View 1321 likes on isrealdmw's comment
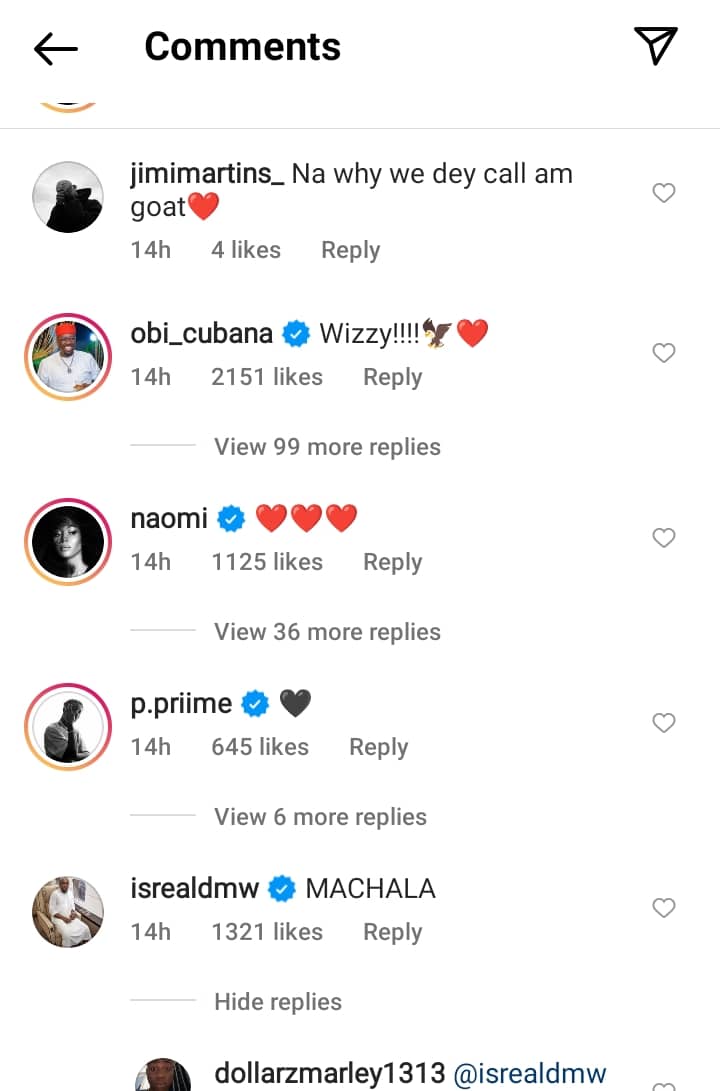 267,932
